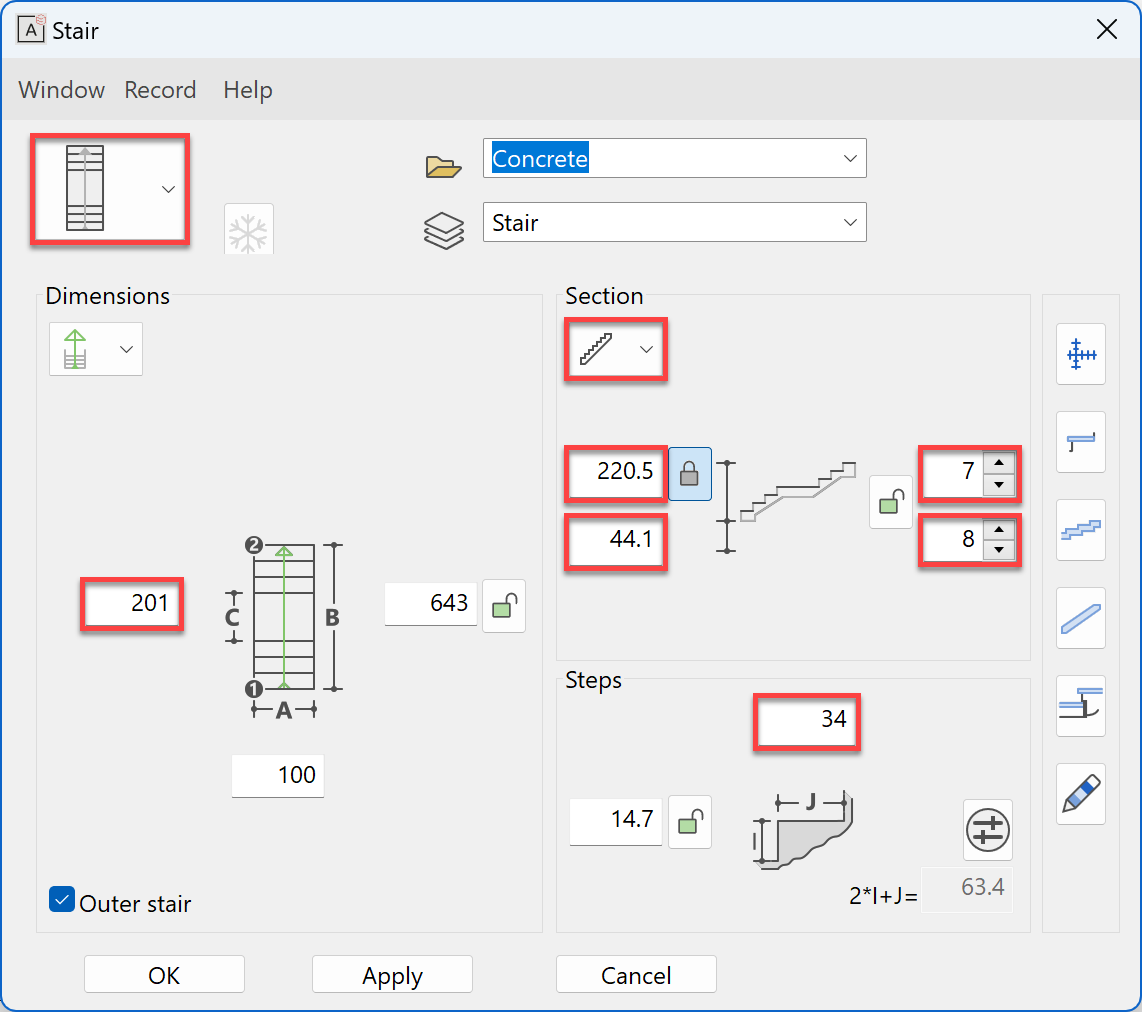Expand the Stair layer dropdown
The width and height of the screenshot is (1142, 1012).
[x=849, y=222]
